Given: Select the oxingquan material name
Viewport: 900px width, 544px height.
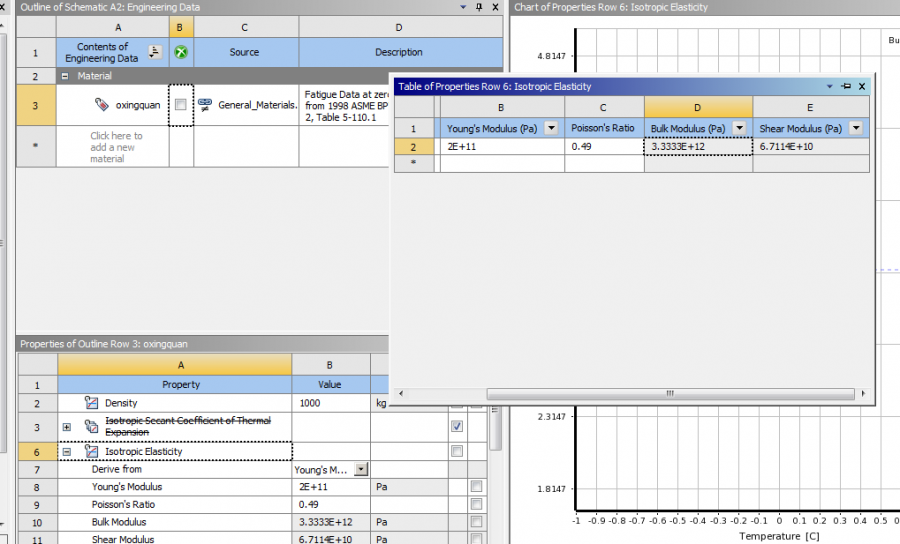Looking at the screenshot, I should (x=138, y=105).
